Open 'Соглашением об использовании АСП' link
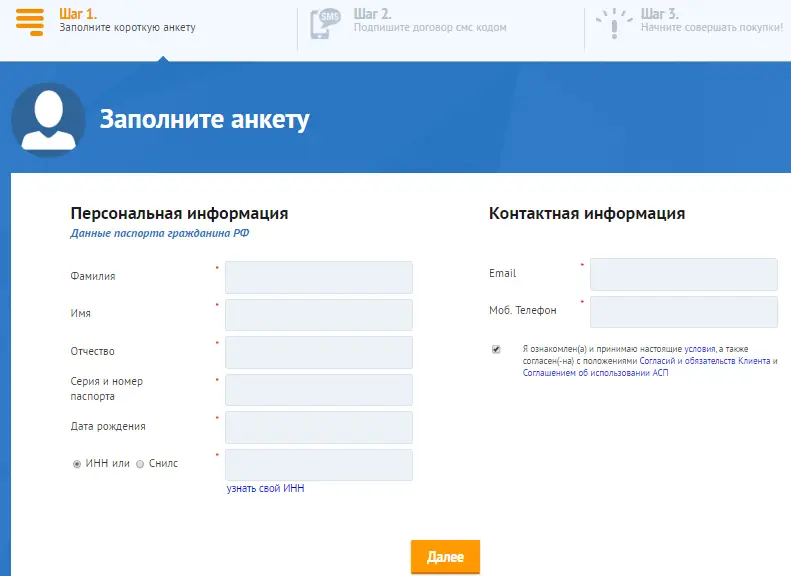This screenshot has height=576, width=791. pyautogui.click(x=595, y=373)
